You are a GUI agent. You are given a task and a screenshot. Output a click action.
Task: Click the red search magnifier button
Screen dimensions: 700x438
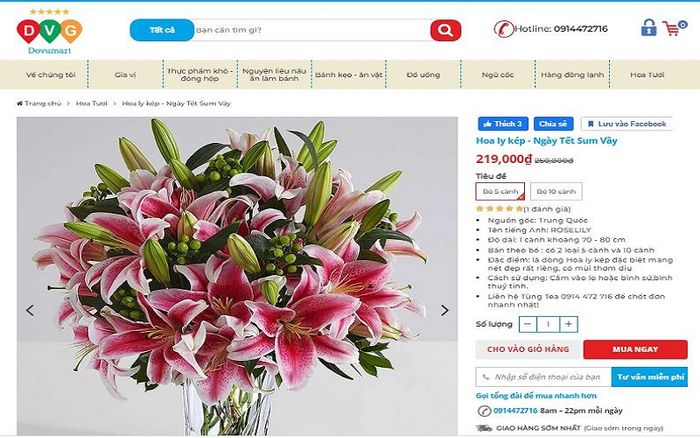coord(445,30)
